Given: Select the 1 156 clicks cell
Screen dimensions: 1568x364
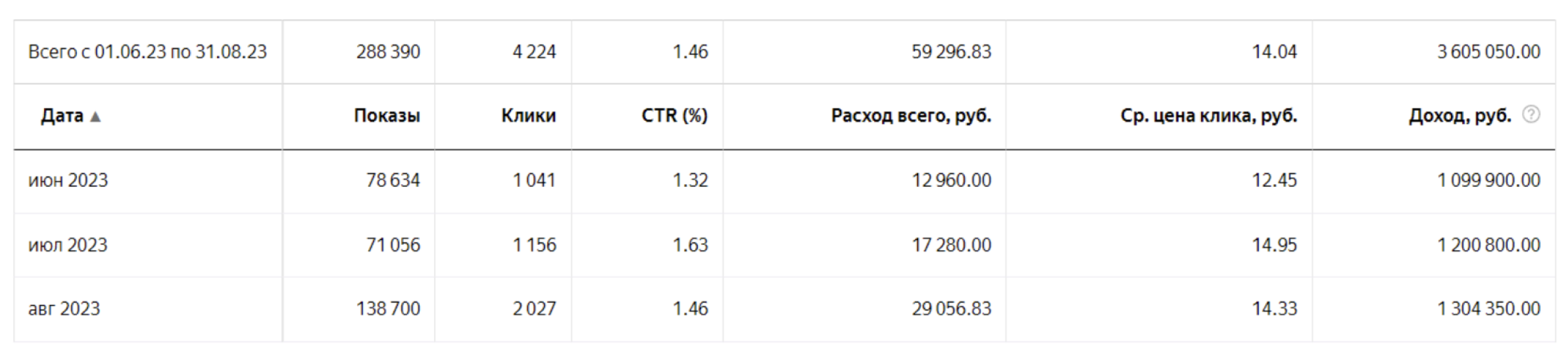Looking at the screenshot, I should pyautogui.click(x=534, y=245).
